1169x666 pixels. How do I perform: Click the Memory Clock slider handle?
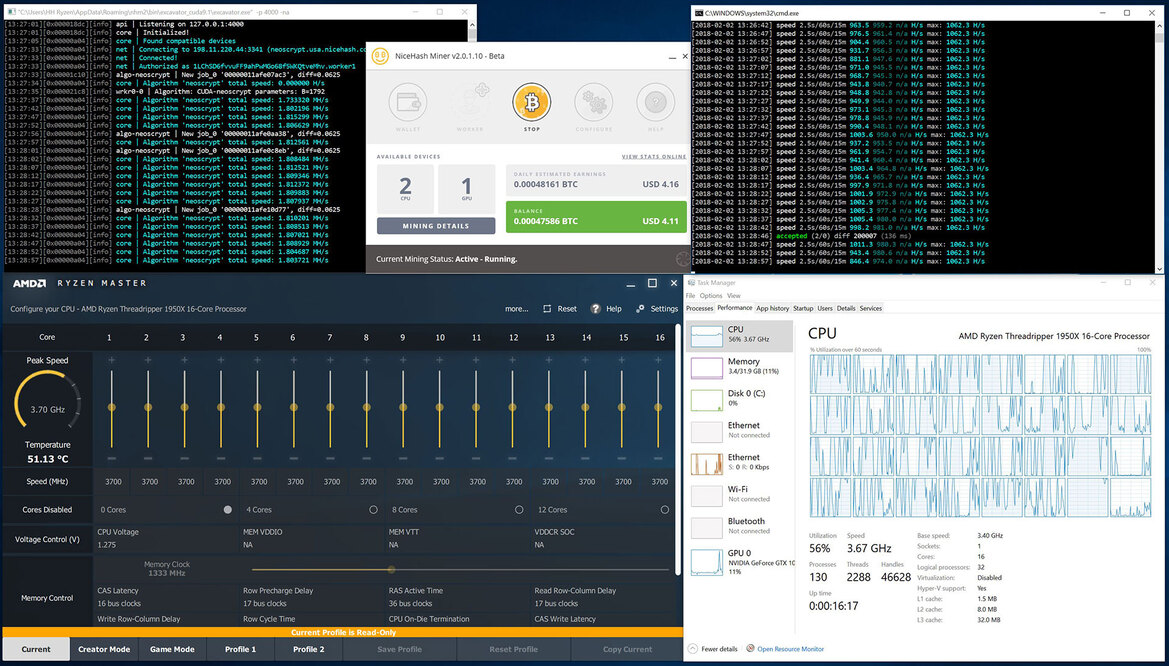391,570
